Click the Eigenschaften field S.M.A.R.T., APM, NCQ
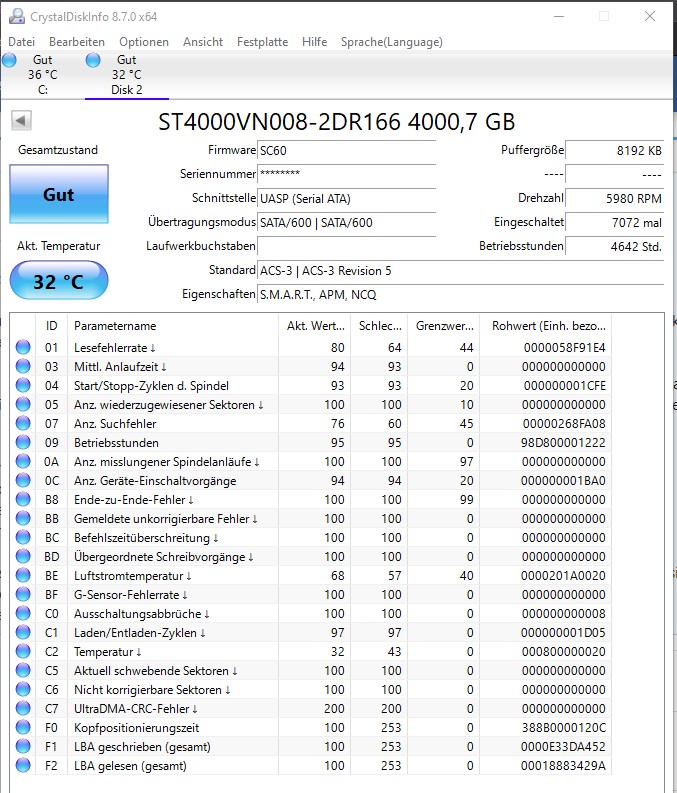Screen dimensions: 677x793 tap(460, 294)
